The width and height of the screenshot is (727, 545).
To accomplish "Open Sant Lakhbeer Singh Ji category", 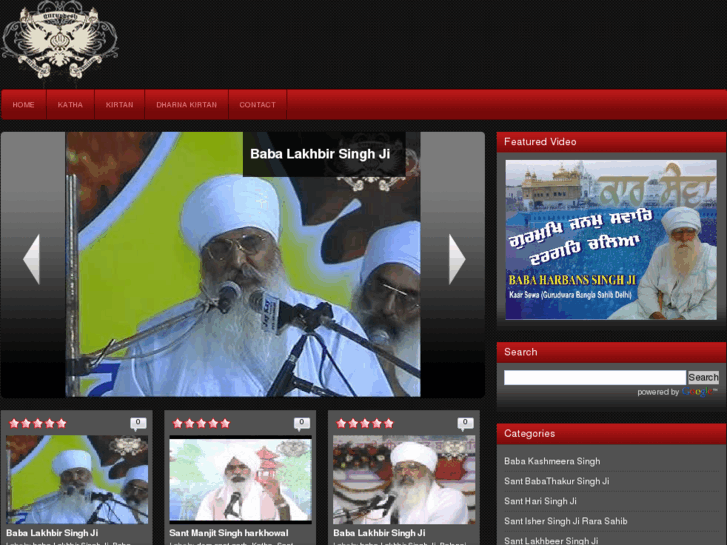I will (x=551, y=540).
